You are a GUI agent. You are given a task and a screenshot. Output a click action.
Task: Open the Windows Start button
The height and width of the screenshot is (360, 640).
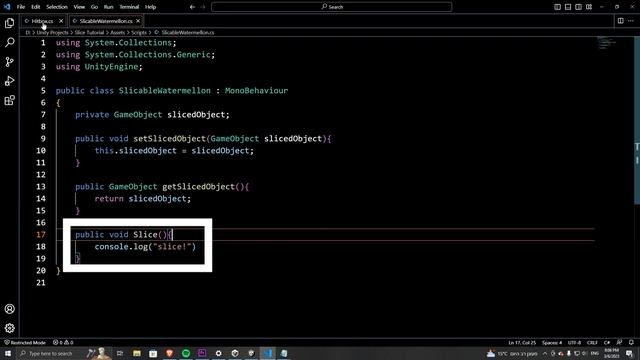(x=7, y=353)
